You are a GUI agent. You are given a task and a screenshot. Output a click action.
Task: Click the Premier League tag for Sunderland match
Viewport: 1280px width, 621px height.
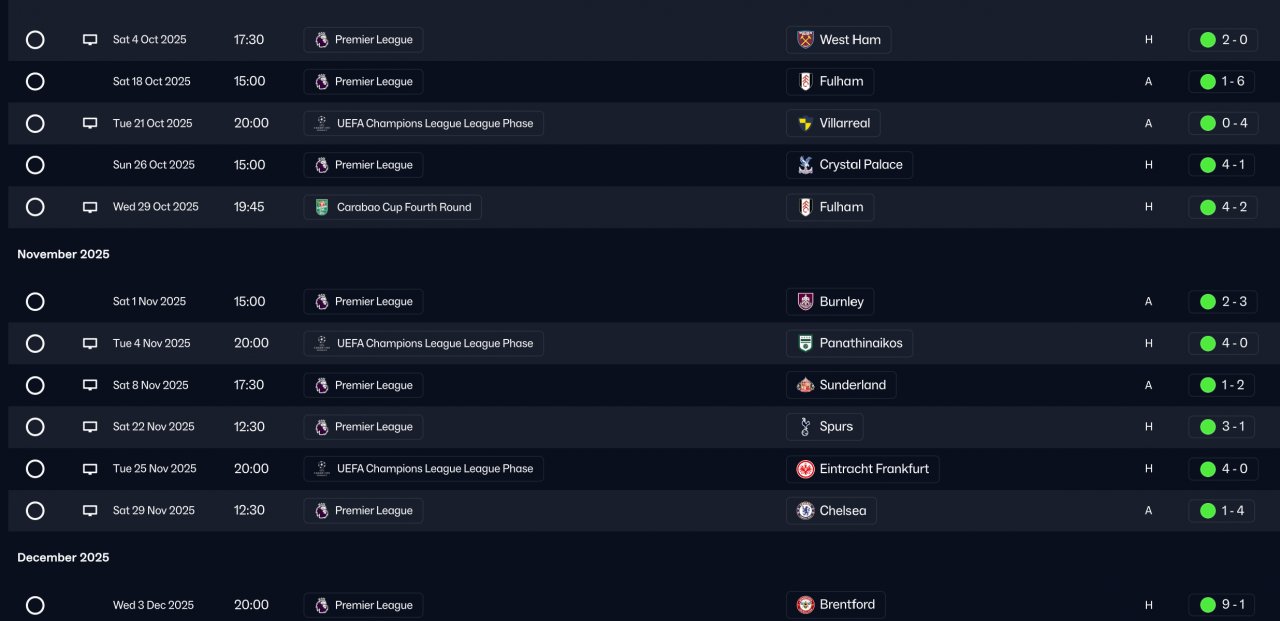364,385
